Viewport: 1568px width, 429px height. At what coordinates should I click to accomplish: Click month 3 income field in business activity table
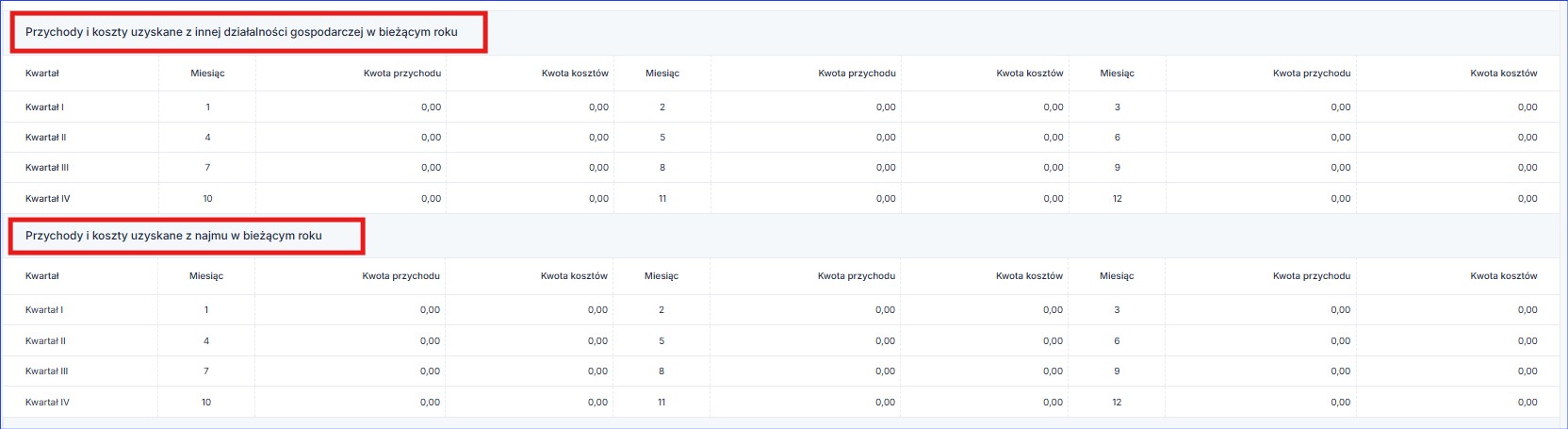click(1340, 107)
